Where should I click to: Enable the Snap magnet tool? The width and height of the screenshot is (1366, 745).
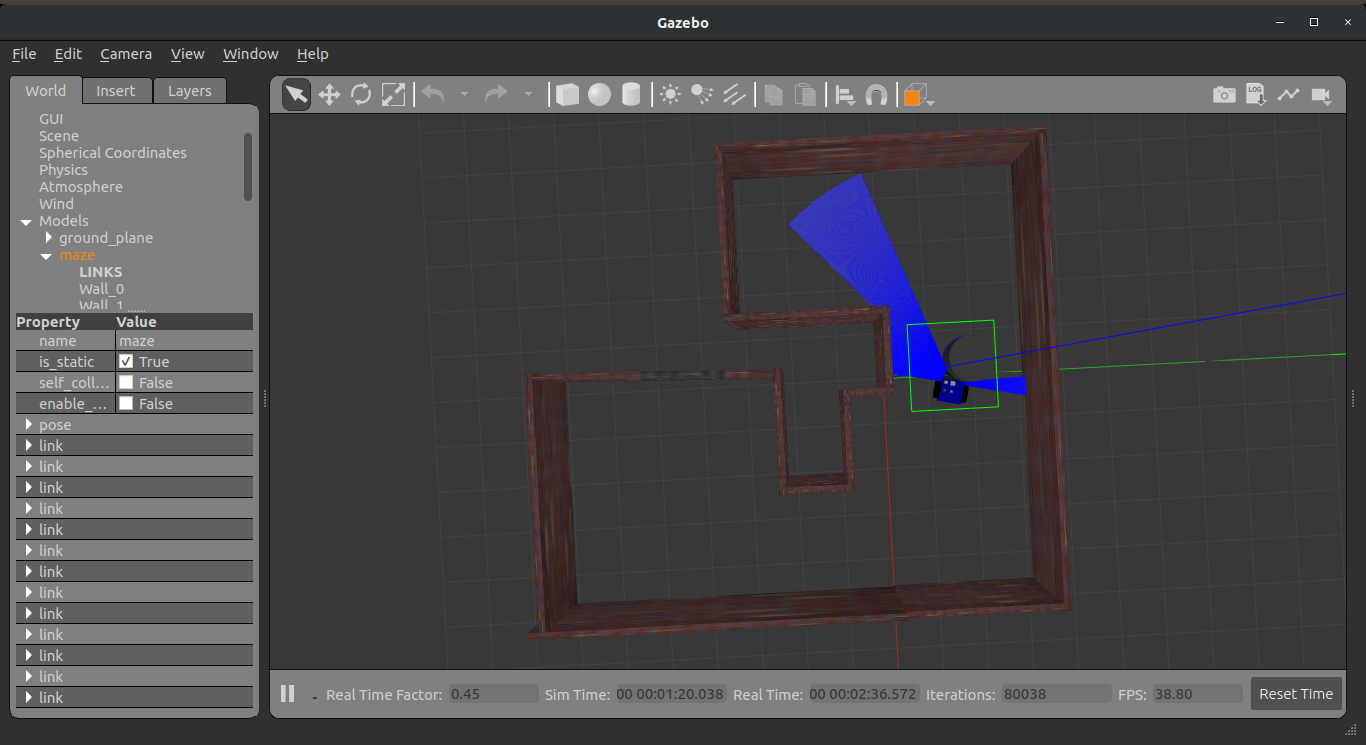tap(876, 95)
